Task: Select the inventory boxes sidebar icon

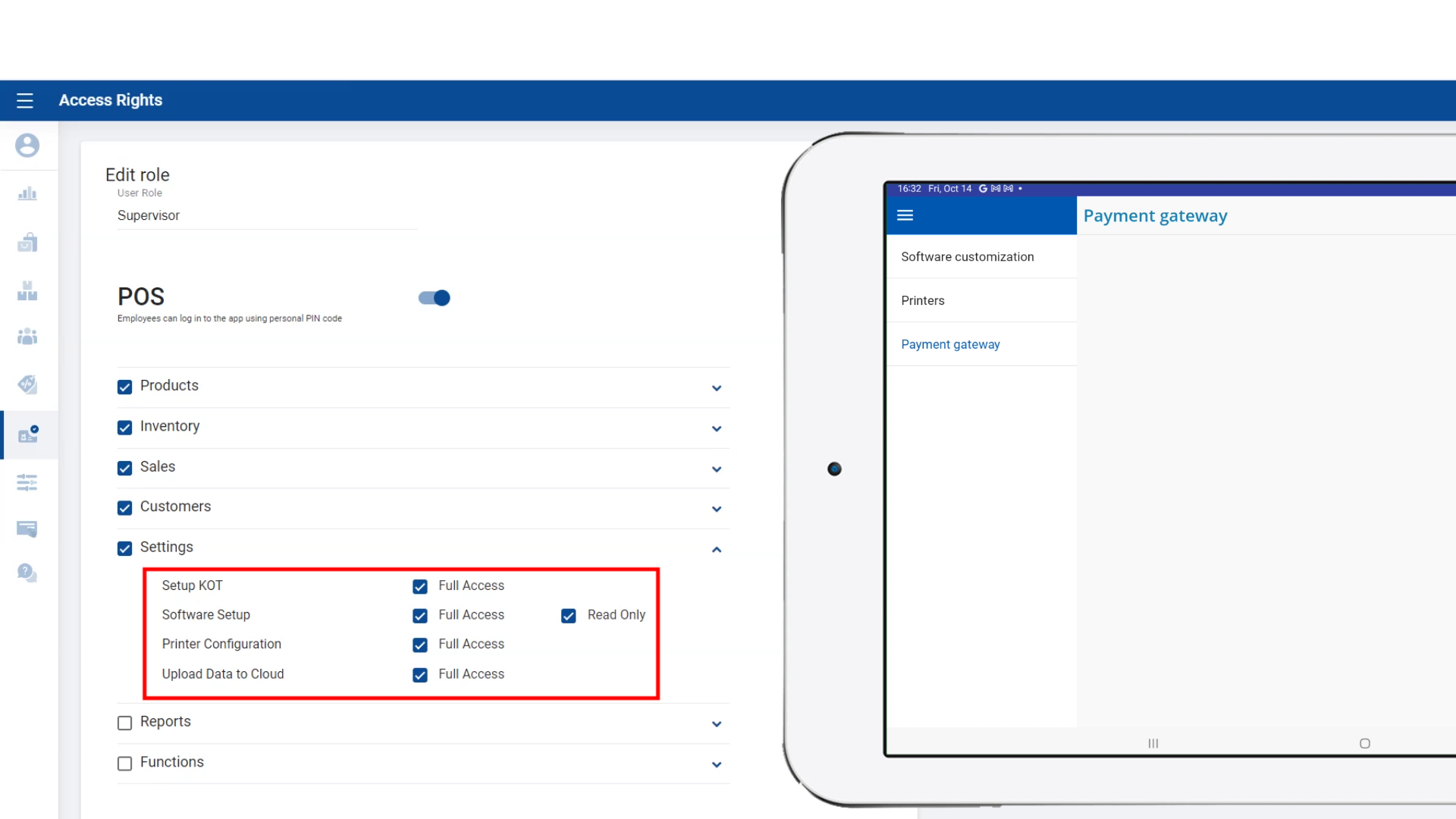Action: coord(27,290)
